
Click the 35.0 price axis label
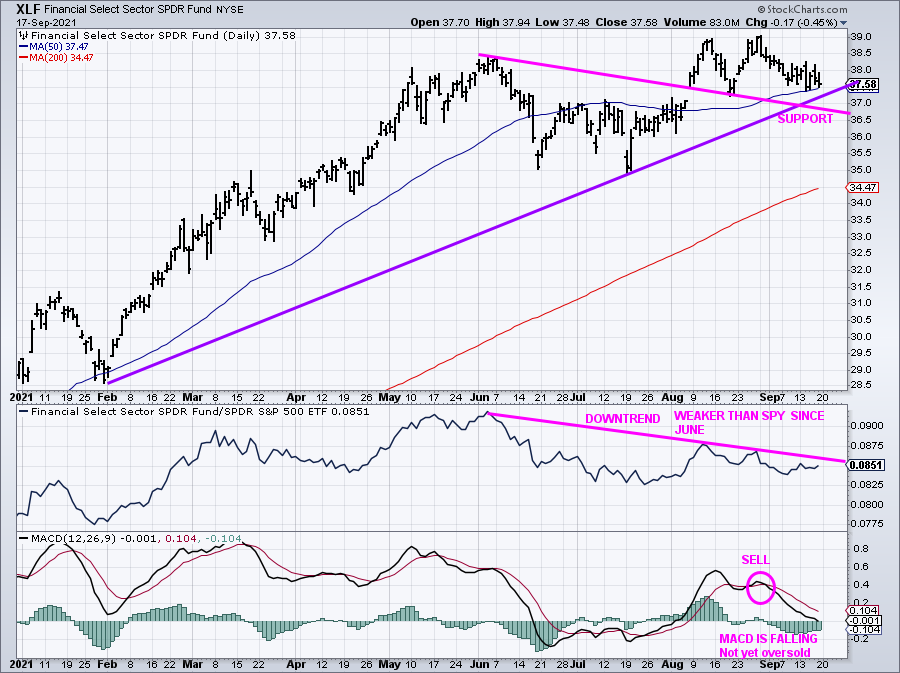[x=862, y=170]
